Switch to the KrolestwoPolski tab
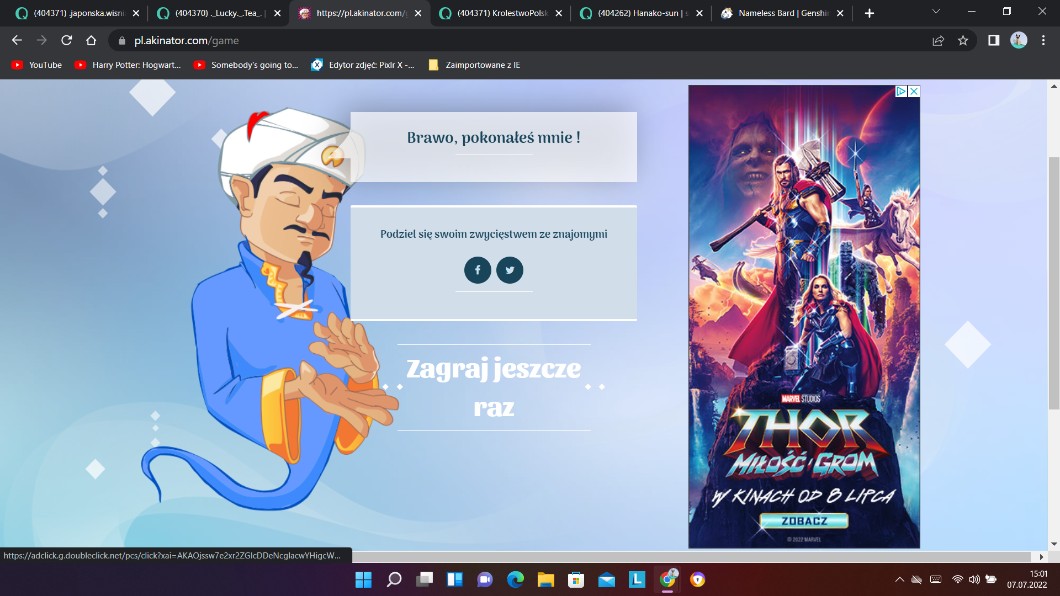This screenshot has width=1060, height=596. [x=495, y=13]
